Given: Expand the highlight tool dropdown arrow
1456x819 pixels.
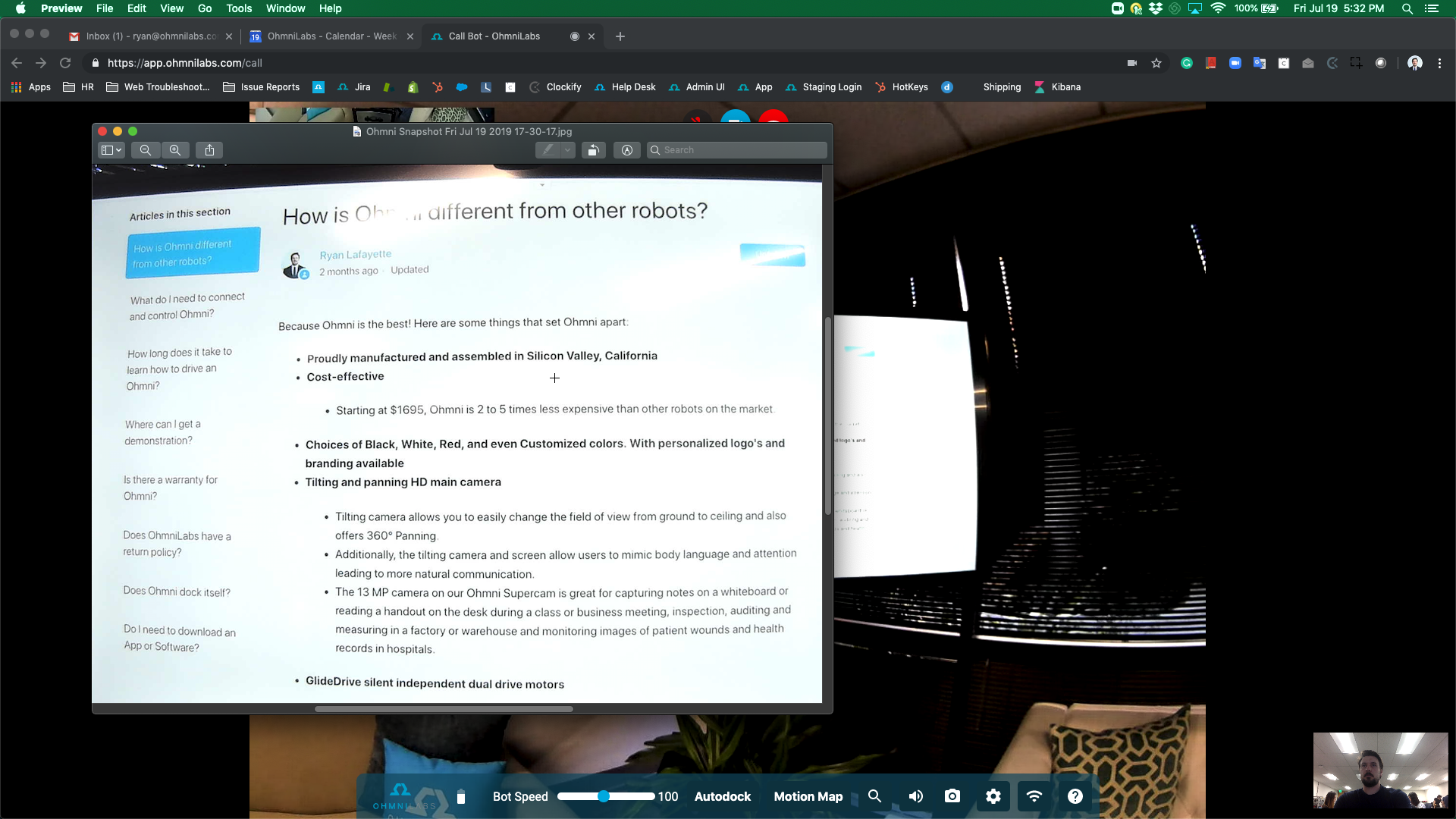Looking at the screenshot, I should pyautogui.click(x=567, y=150).
